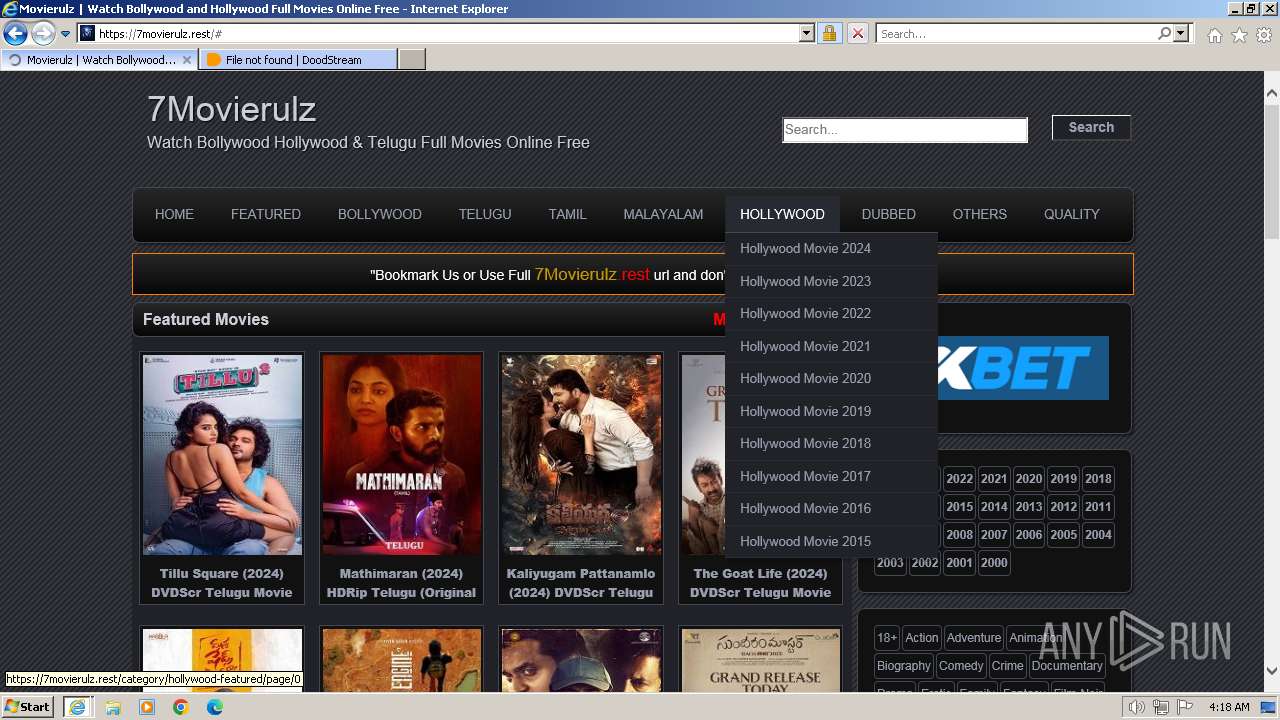The height and width of the screenshot is (720, 1280).
Task: Filter by year 2019 tag
Action: [x=1063, y=479]
